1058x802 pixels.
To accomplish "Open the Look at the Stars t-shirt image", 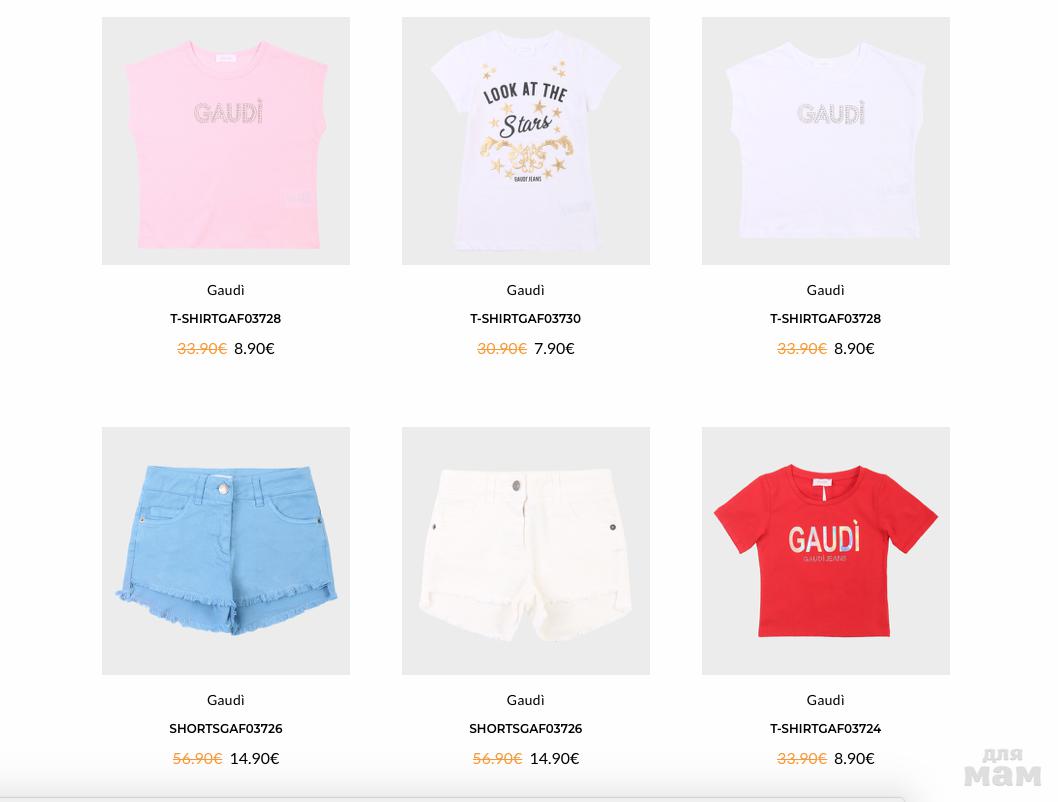I will click(x=526, y=141).
